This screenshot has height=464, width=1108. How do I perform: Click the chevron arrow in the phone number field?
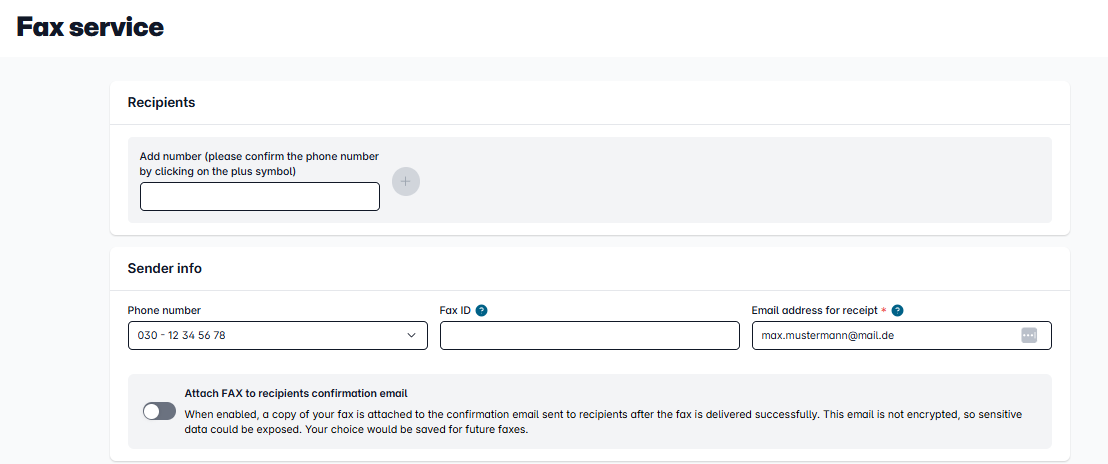[411, 336]
